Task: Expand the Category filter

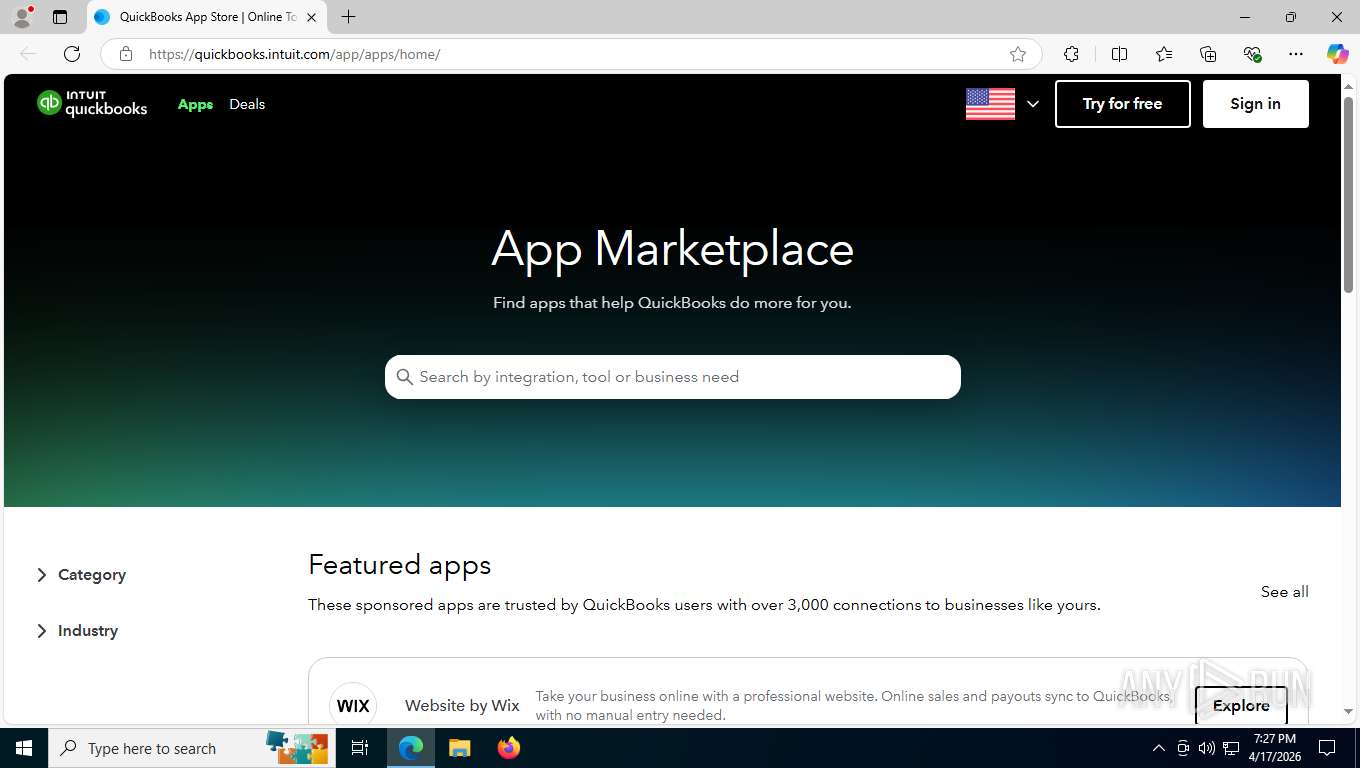Action: click(81, 575)
